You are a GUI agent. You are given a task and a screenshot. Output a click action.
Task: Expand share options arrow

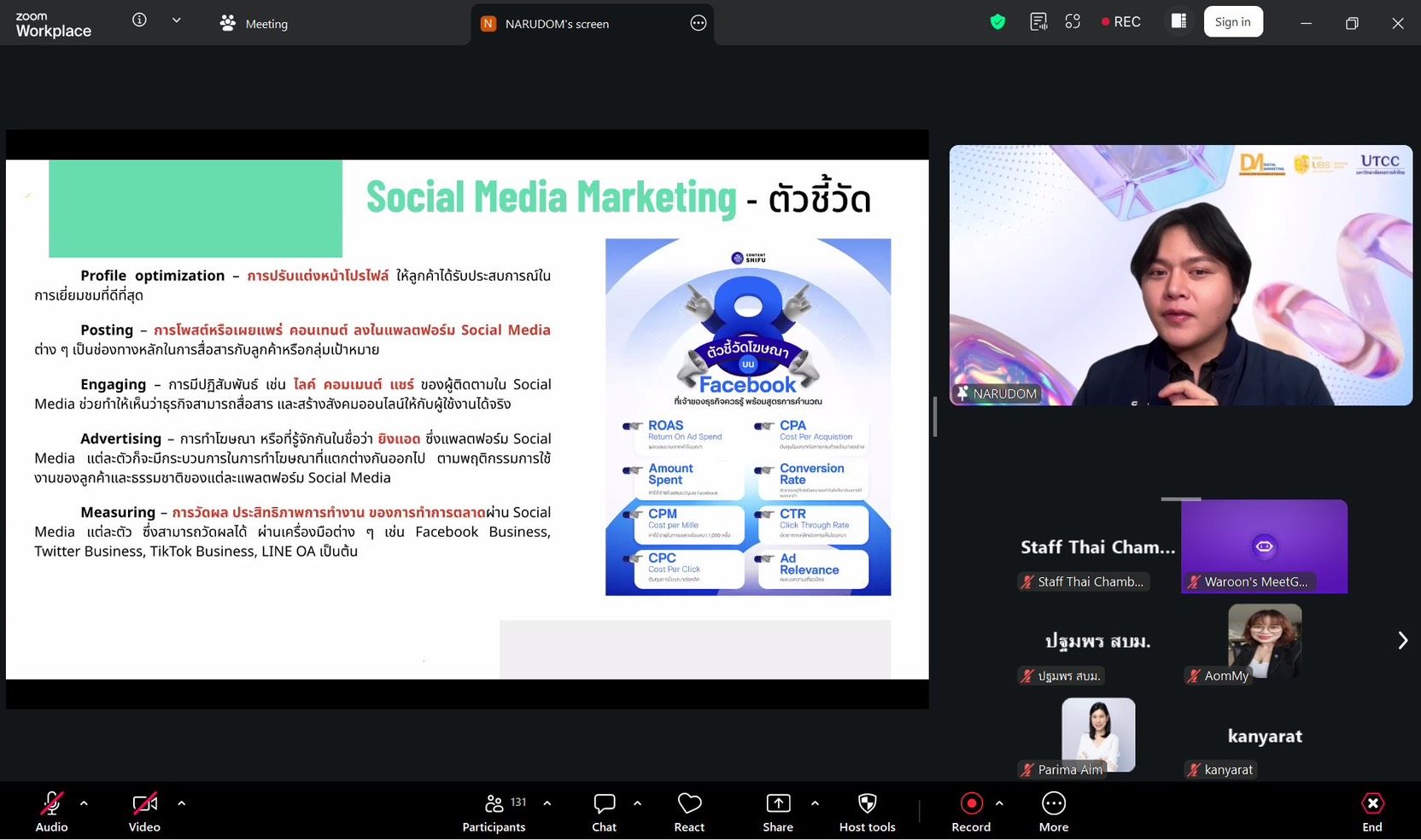[815, 803]
